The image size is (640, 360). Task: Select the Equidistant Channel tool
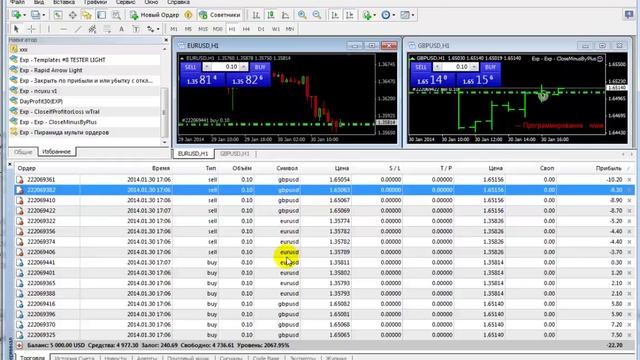tap(92, 29)
